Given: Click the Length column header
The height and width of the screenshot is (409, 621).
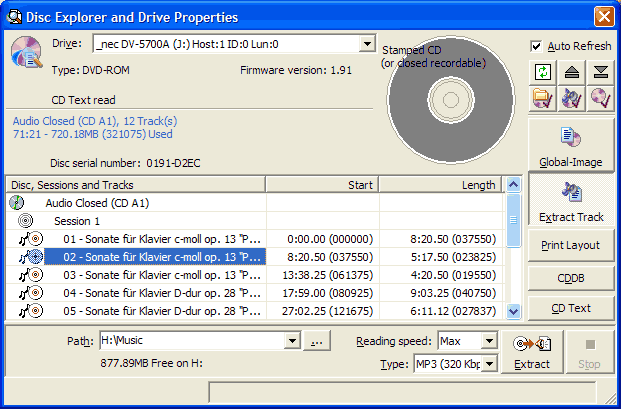Looking at the screenshot, I should [x=440, y=185].
